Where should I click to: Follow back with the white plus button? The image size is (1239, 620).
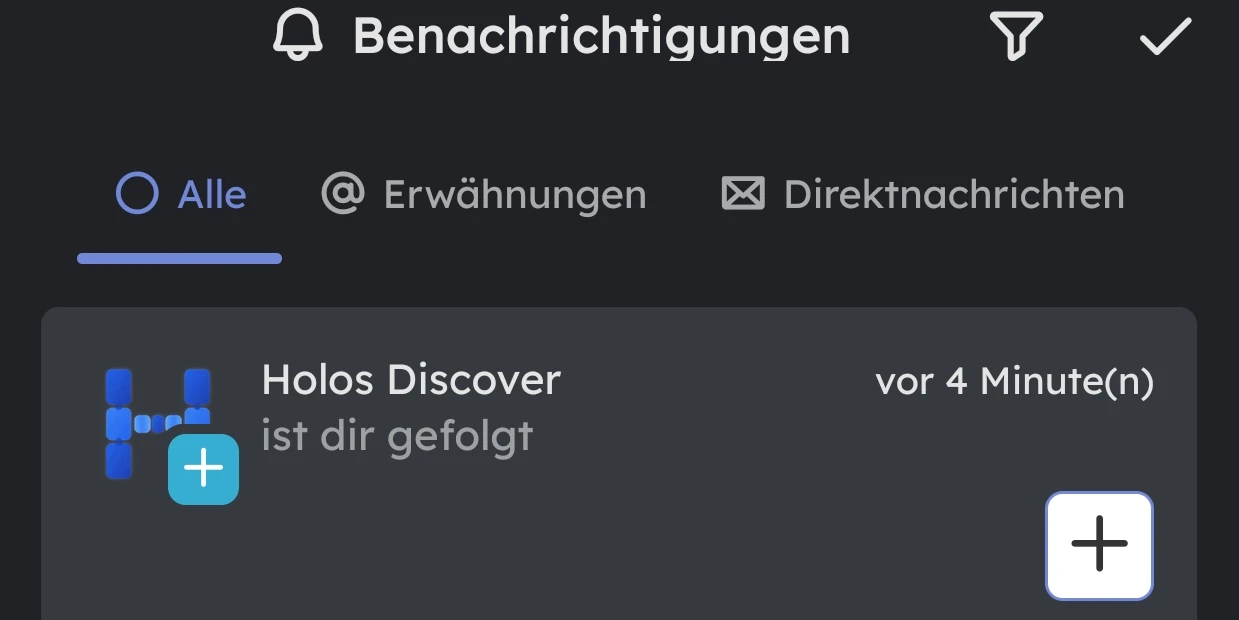click(1099, 545)
